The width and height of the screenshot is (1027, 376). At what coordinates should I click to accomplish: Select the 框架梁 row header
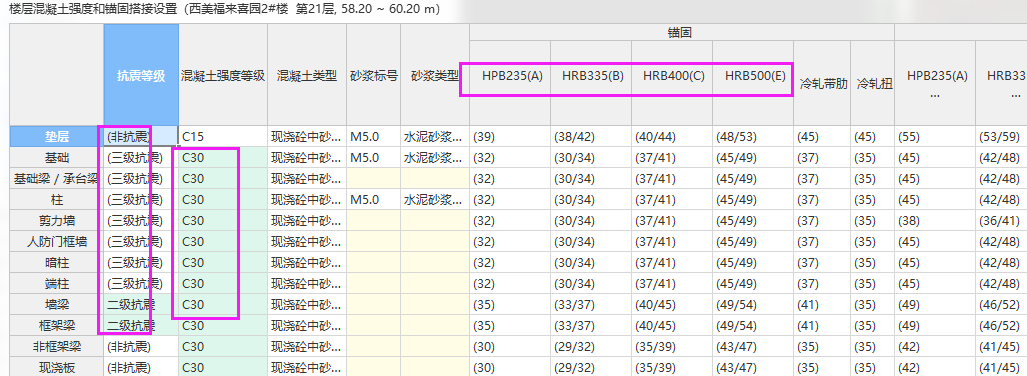click(x=57, y=326)
